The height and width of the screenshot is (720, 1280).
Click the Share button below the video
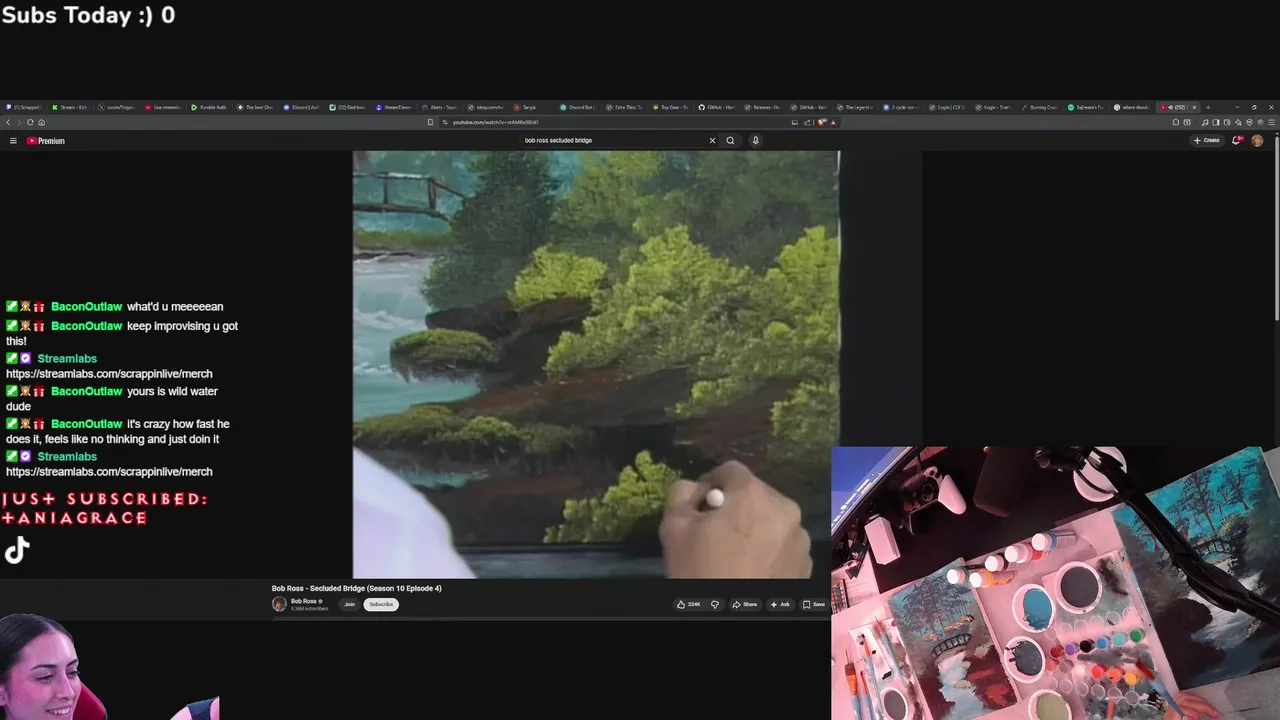745,604
